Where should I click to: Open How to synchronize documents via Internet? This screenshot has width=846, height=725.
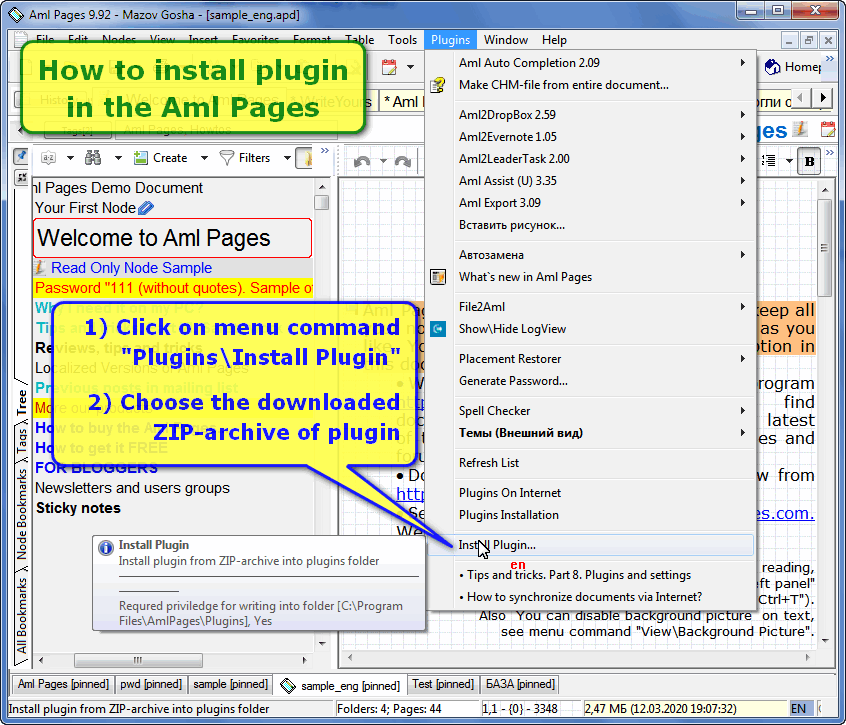[591, 597]
